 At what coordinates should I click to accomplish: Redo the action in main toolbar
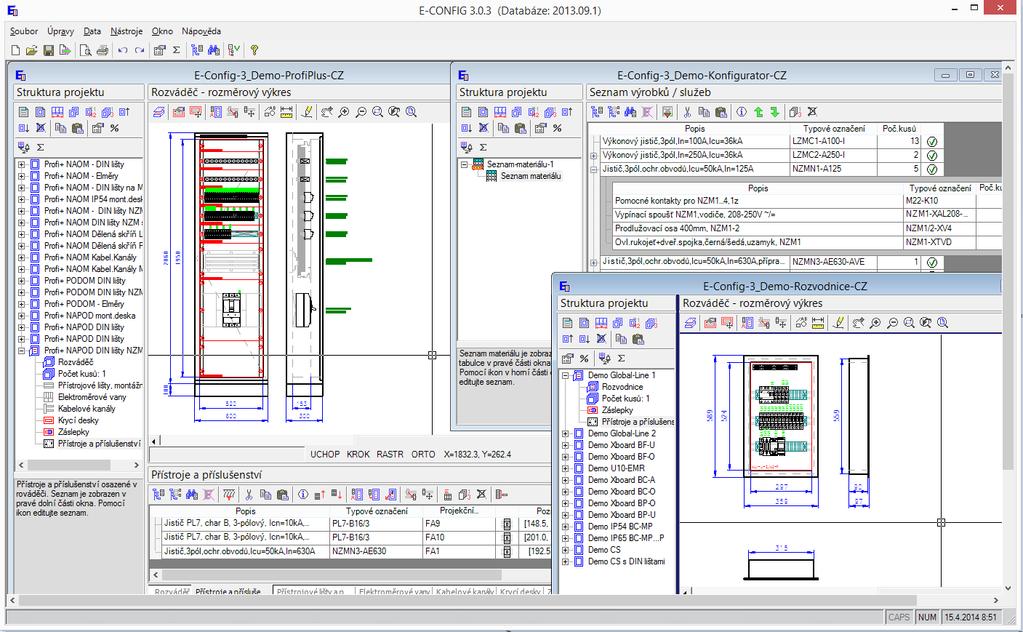[139, 50]
